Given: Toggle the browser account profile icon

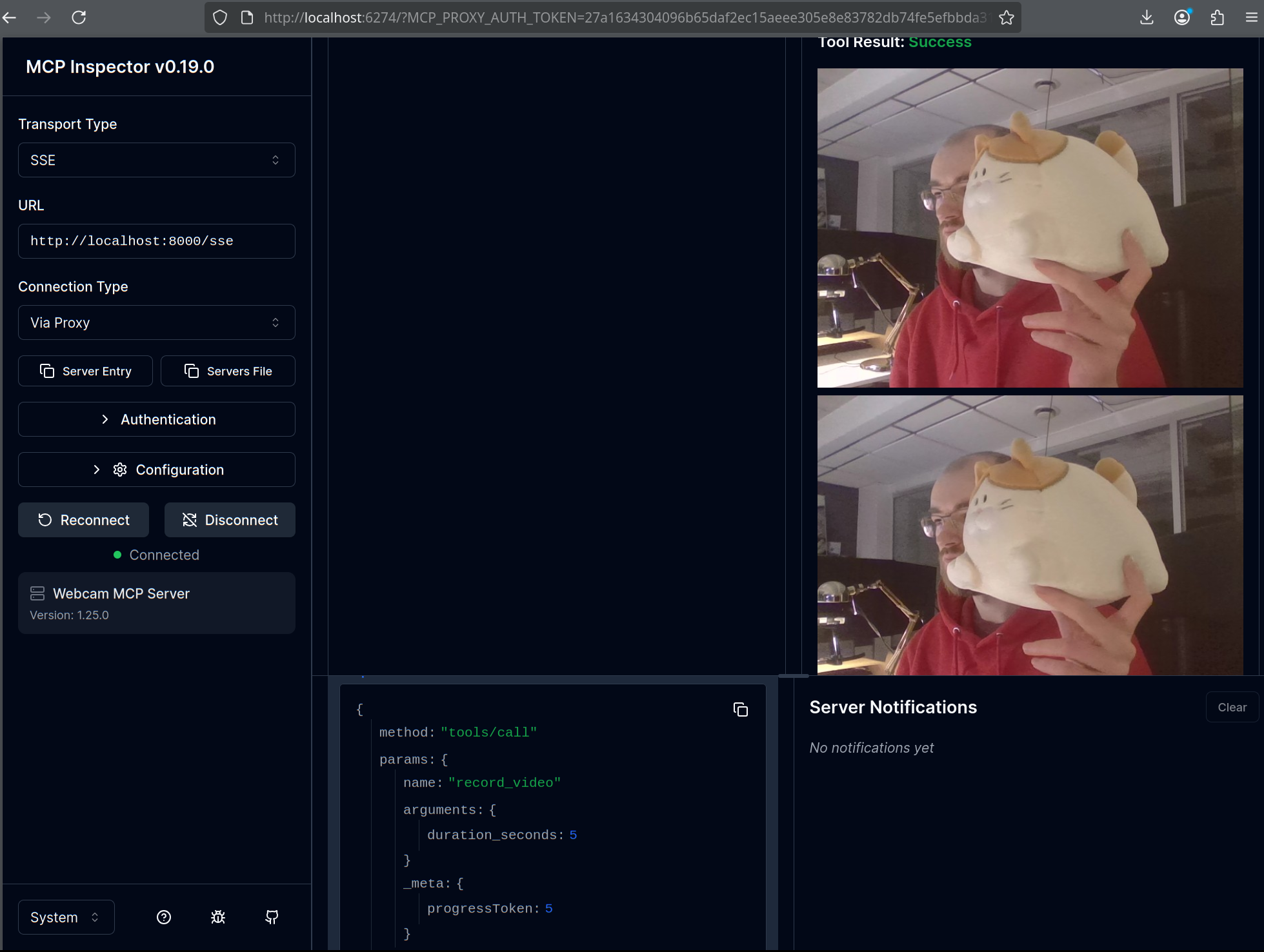Looking at the screenshot, I should click(1182, 17).
